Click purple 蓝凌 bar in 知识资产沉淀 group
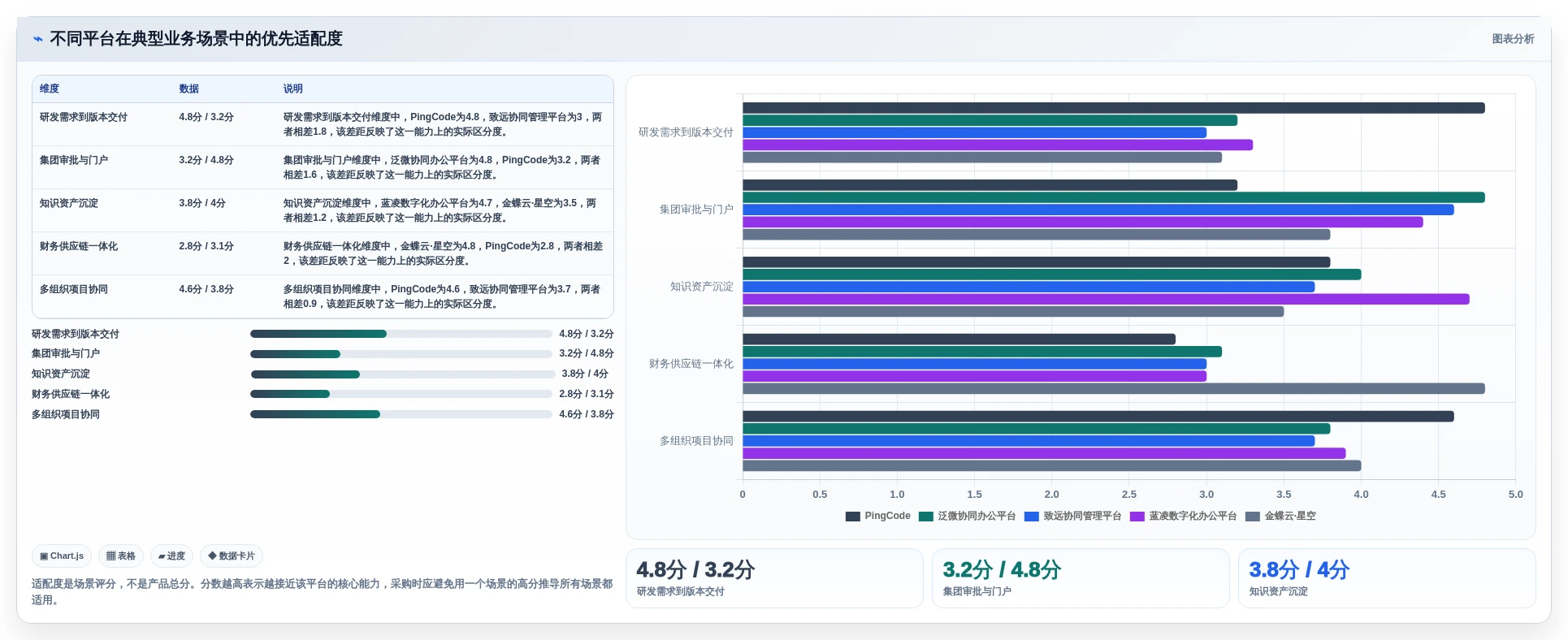Image resolution: width=1568 pixels, height=640 pixels. 1106,299
